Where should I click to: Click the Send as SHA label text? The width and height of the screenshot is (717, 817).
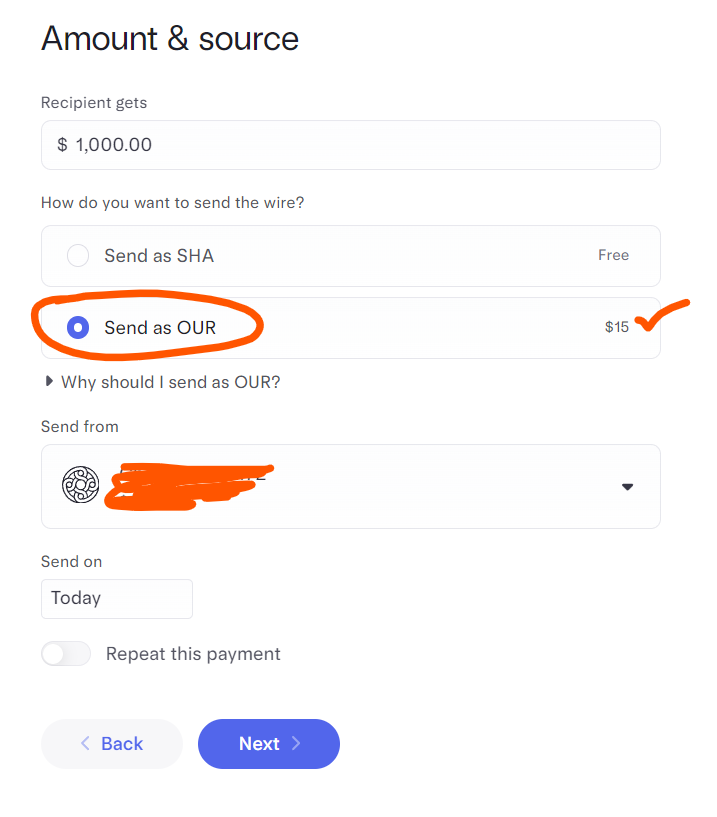click(x=159, y=256)
